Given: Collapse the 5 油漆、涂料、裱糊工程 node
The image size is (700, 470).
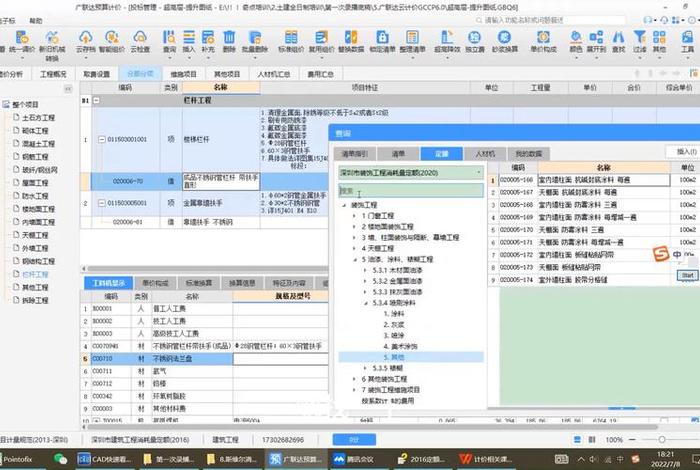Looking at the screenshot, I should click(355, 259).
